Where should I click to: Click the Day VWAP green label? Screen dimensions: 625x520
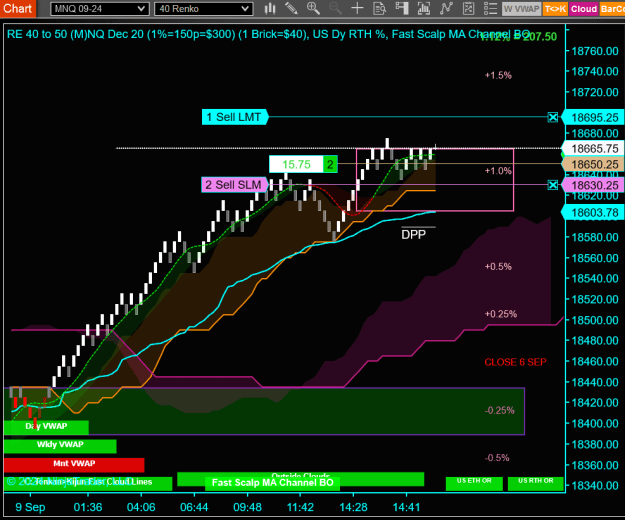[46, 426]
